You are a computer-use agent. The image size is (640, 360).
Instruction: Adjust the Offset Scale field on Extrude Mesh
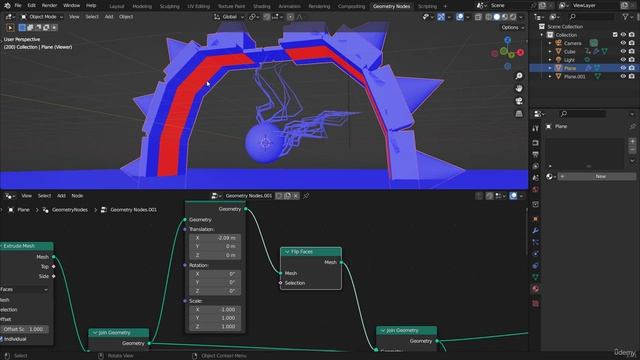tap(24, 329)
